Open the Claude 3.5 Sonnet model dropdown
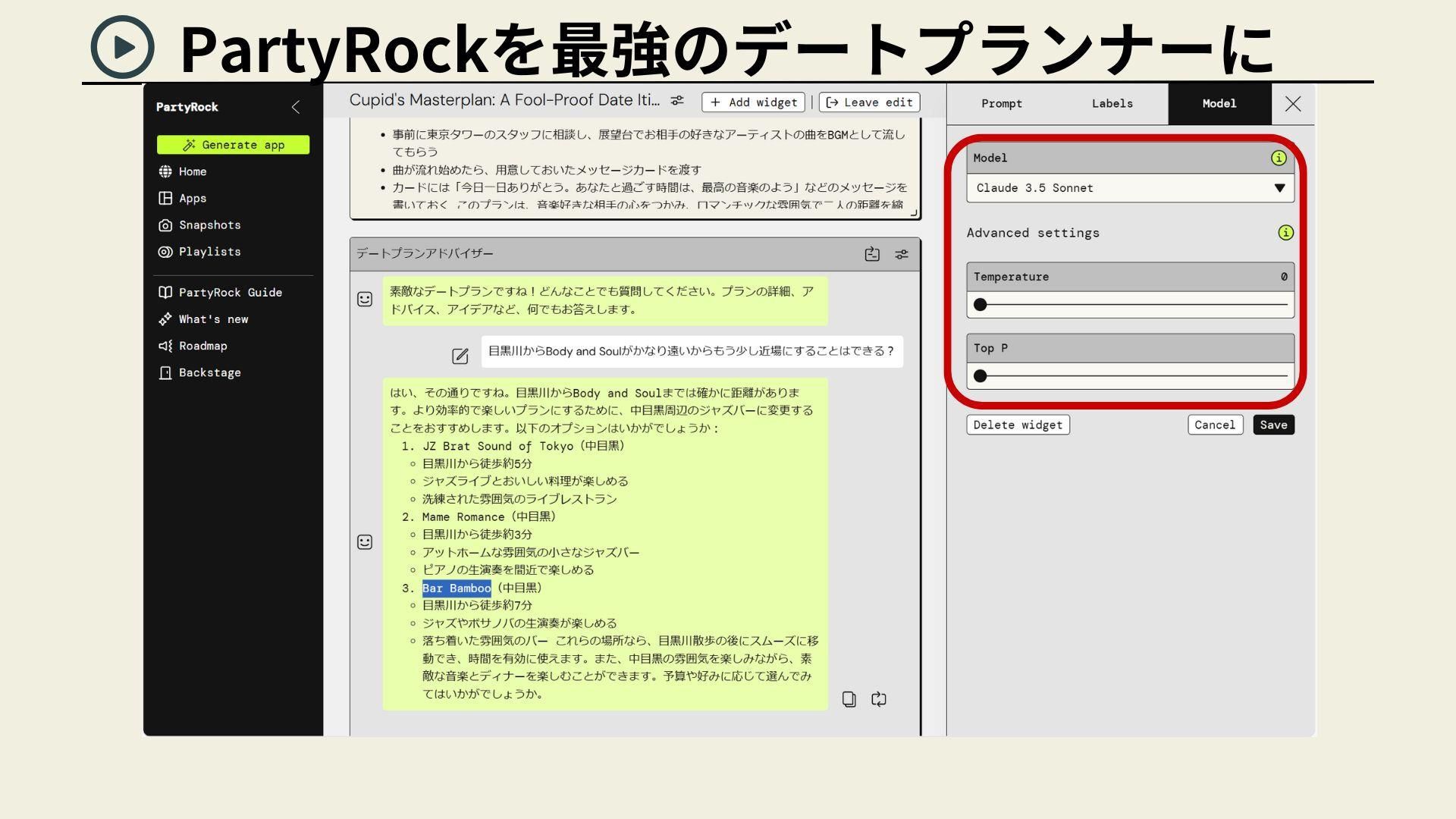This screenshot has width=1456, height=819. pyautogui.click(x=1130, y=188)
